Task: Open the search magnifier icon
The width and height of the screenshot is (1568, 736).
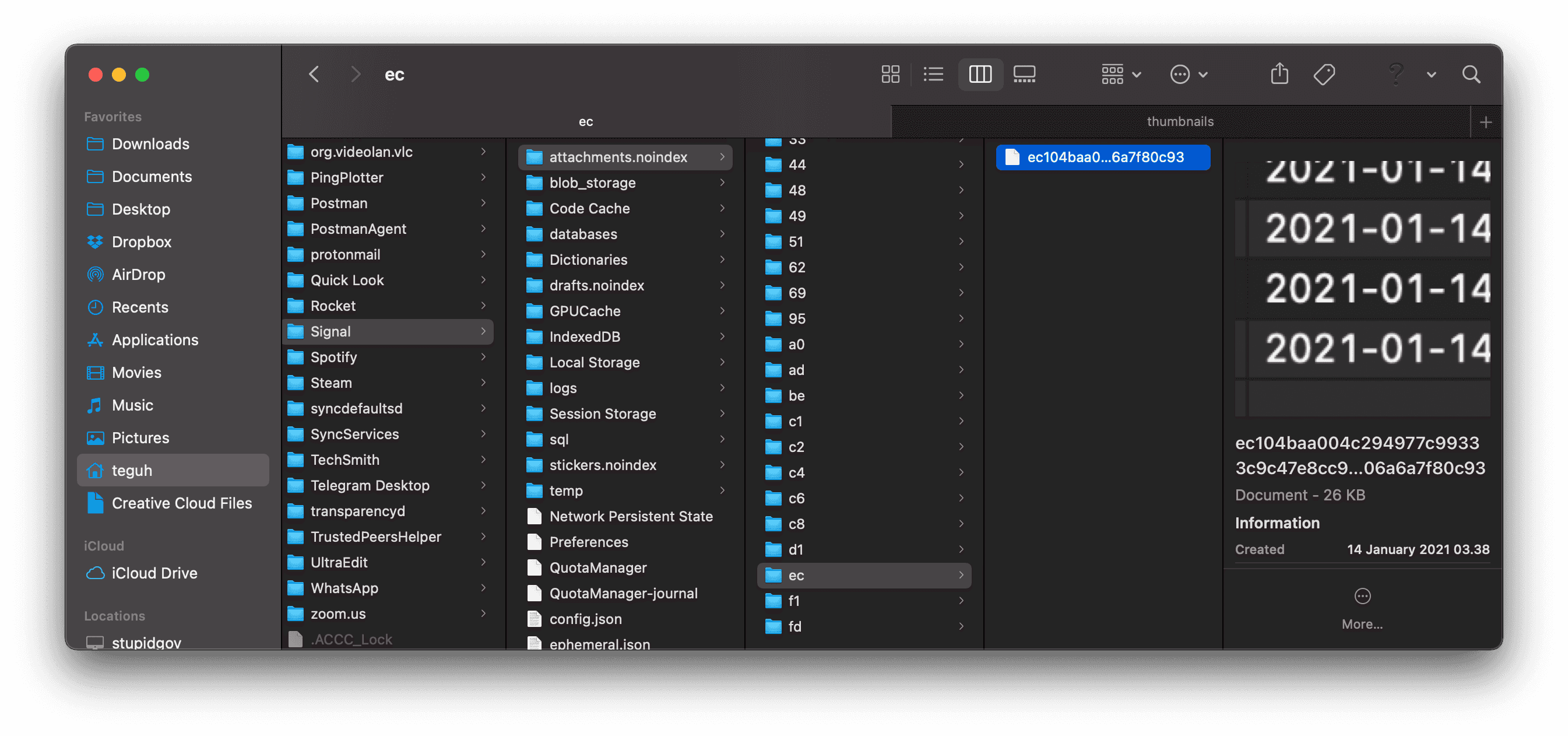Action: click(x=1471, y=74)
